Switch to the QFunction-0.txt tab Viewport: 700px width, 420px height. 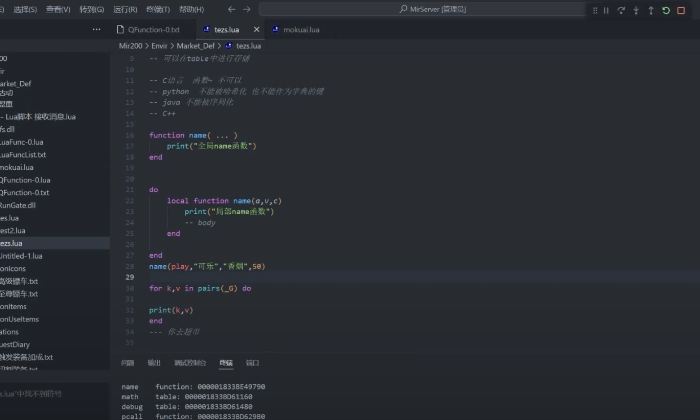pos(153,29)
